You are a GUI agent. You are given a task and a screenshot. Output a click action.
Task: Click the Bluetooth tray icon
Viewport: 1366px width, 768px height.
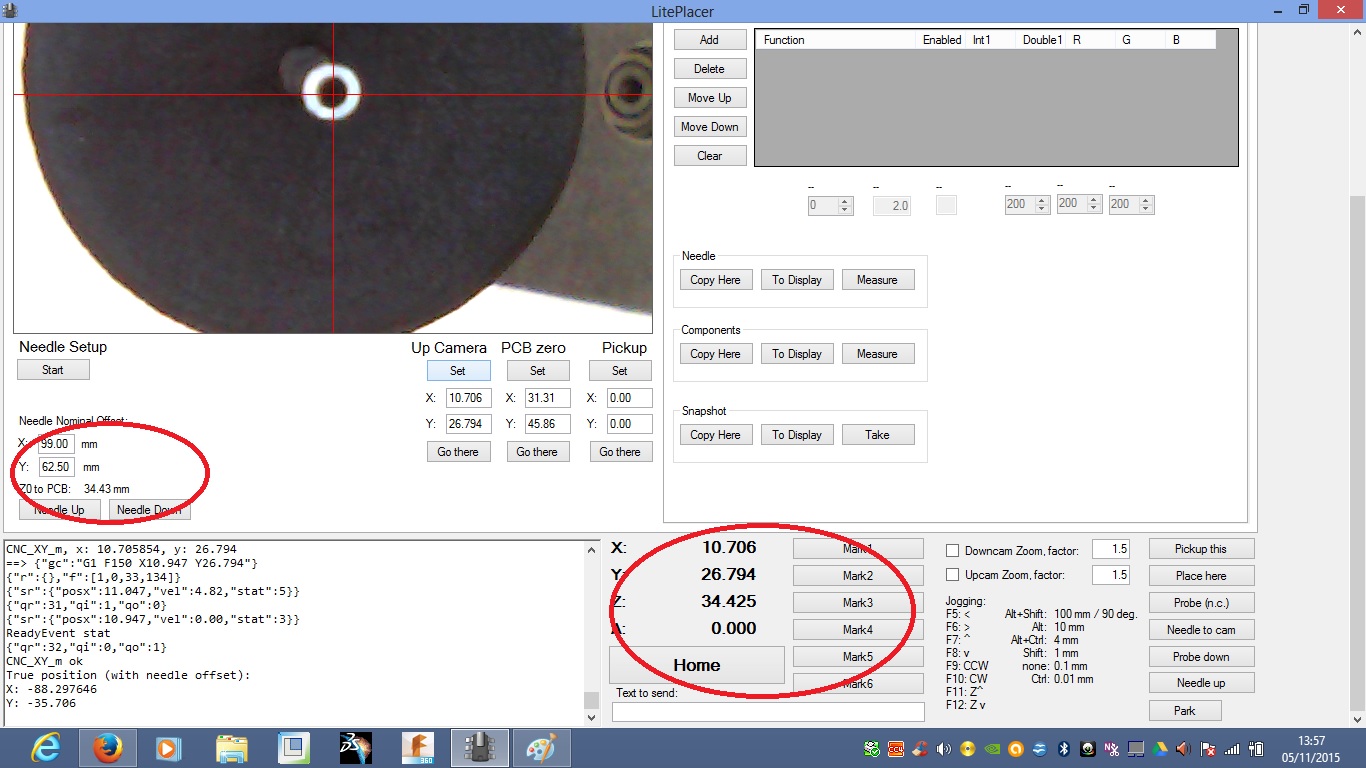(x=1064, y=749)
